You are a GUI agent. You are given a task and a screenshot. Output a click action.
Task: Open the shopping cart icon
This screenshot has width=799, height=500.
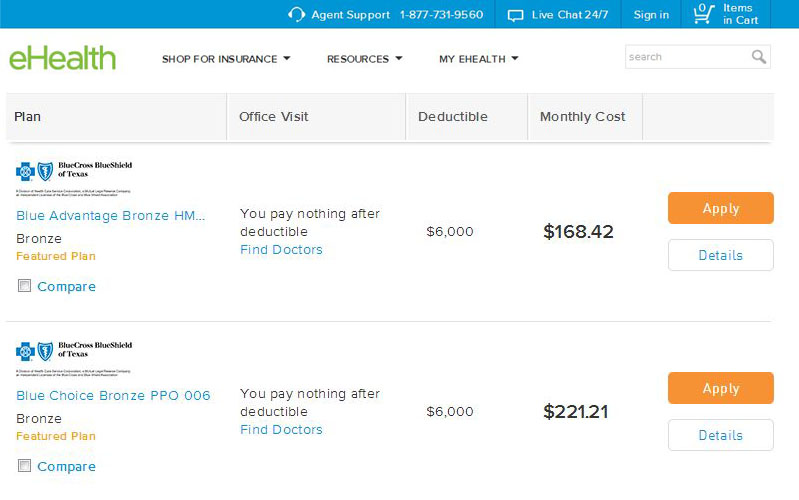pos(702,14)
